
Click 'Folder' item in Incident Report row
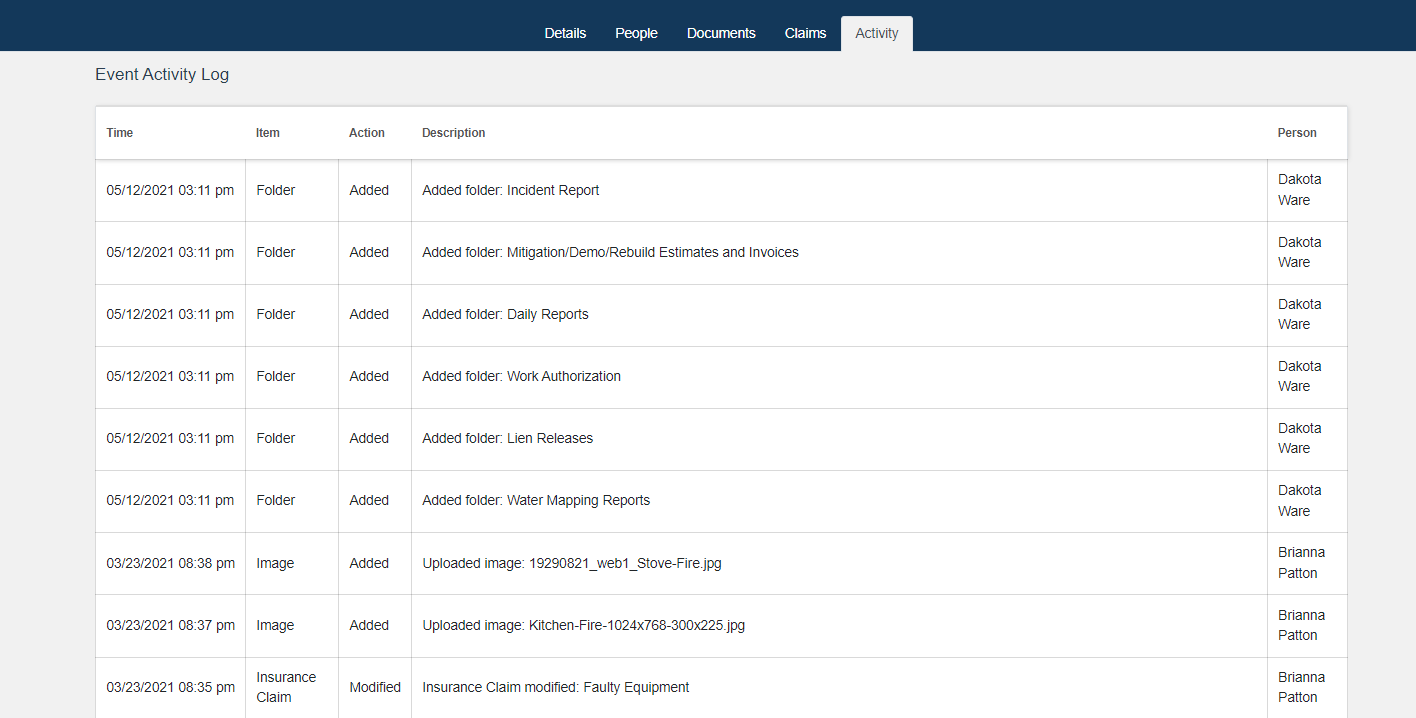pyautogui.click(x=276, y=190)
